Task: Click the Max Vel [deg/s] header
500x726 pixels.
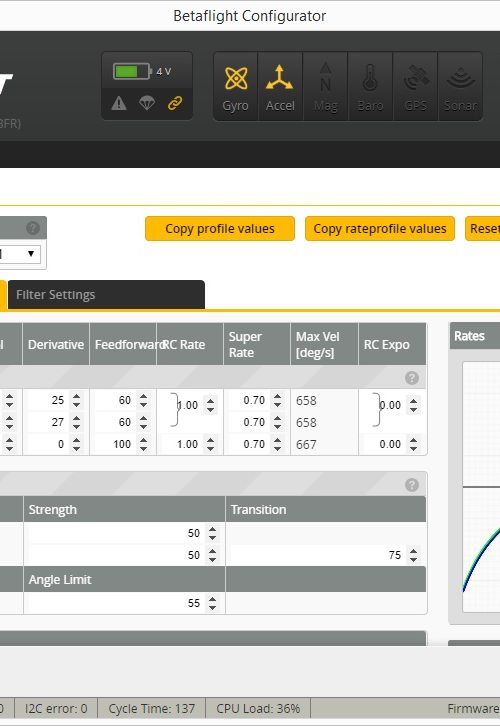Action: click(324, 344)
